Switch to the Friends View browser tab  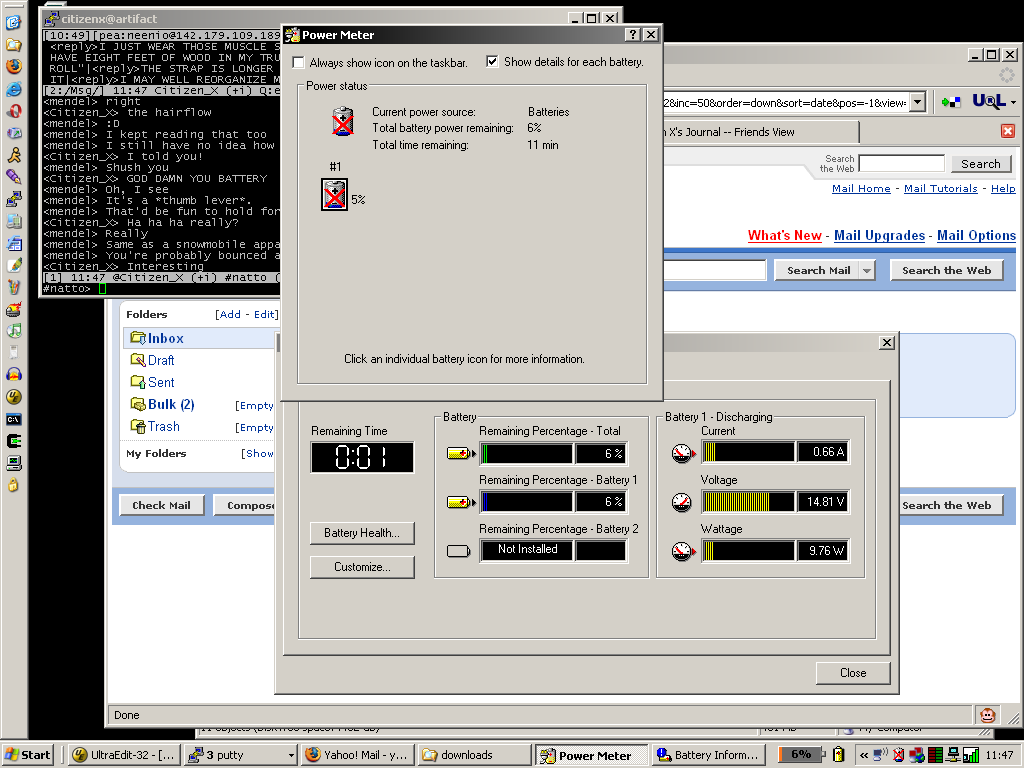[754, 131]
